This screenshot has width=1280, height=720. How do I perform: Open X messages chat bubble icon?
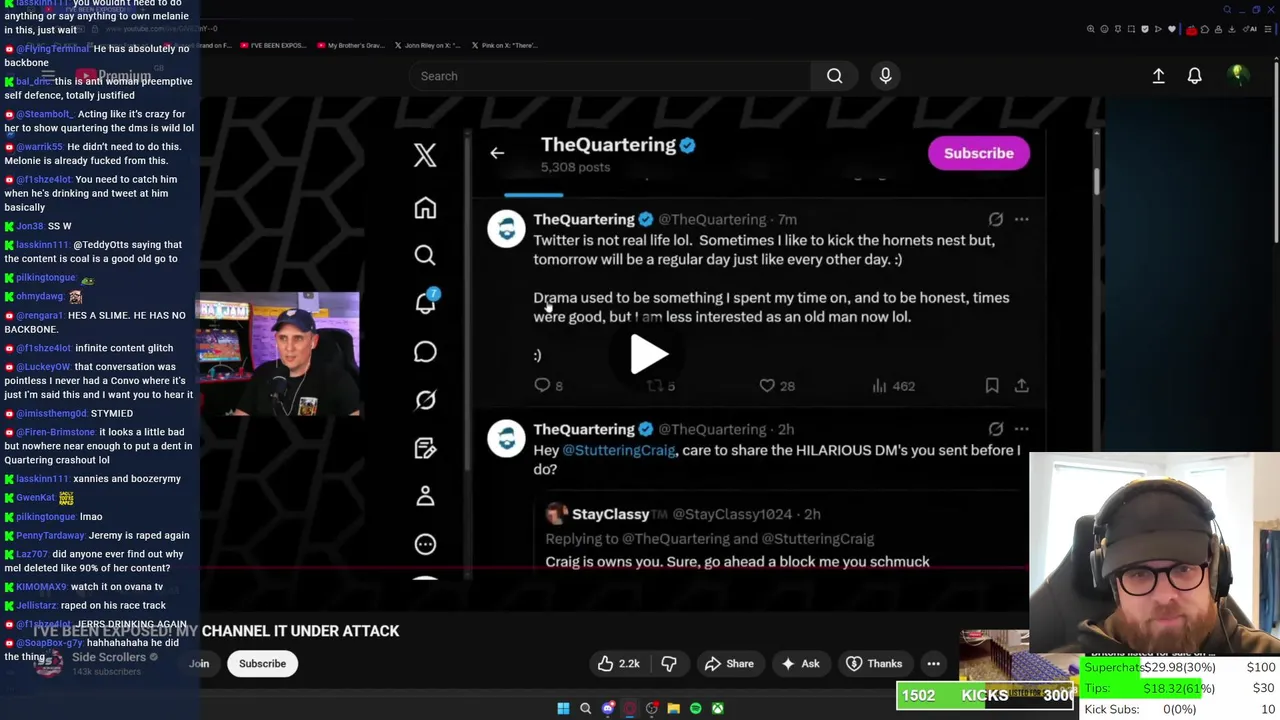425,351
